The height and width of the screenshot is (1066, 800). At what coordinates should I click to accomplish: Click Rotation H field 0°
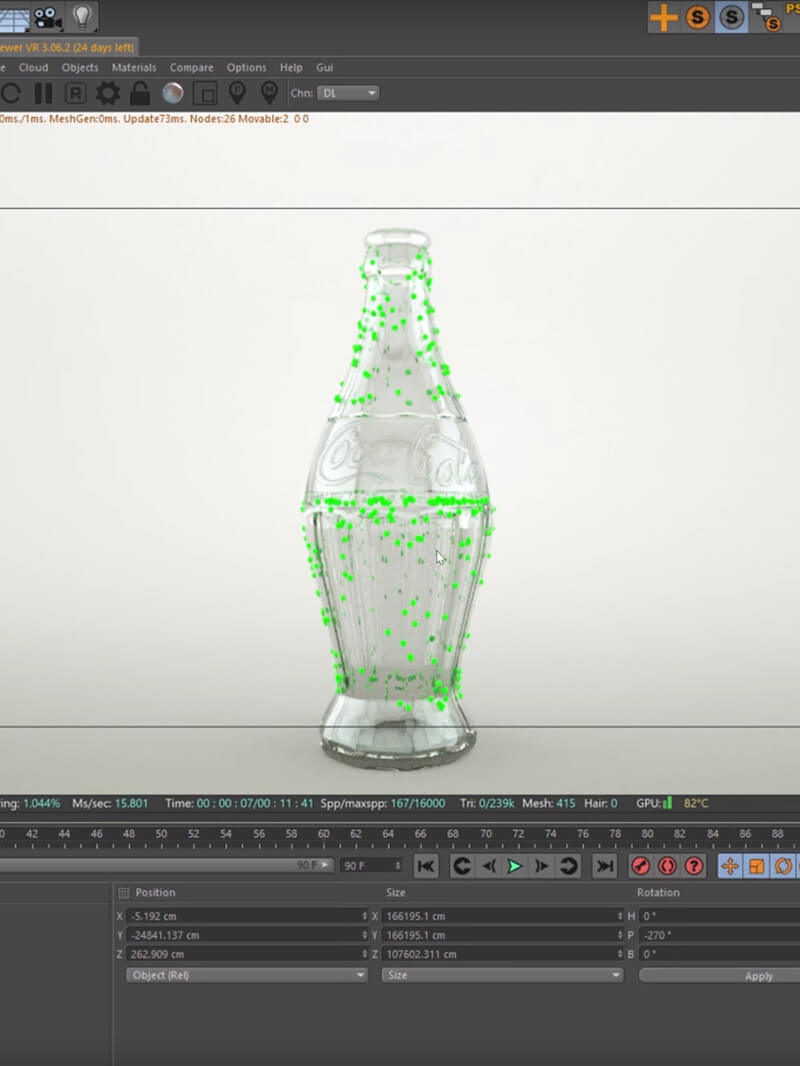tap(719, 916)
